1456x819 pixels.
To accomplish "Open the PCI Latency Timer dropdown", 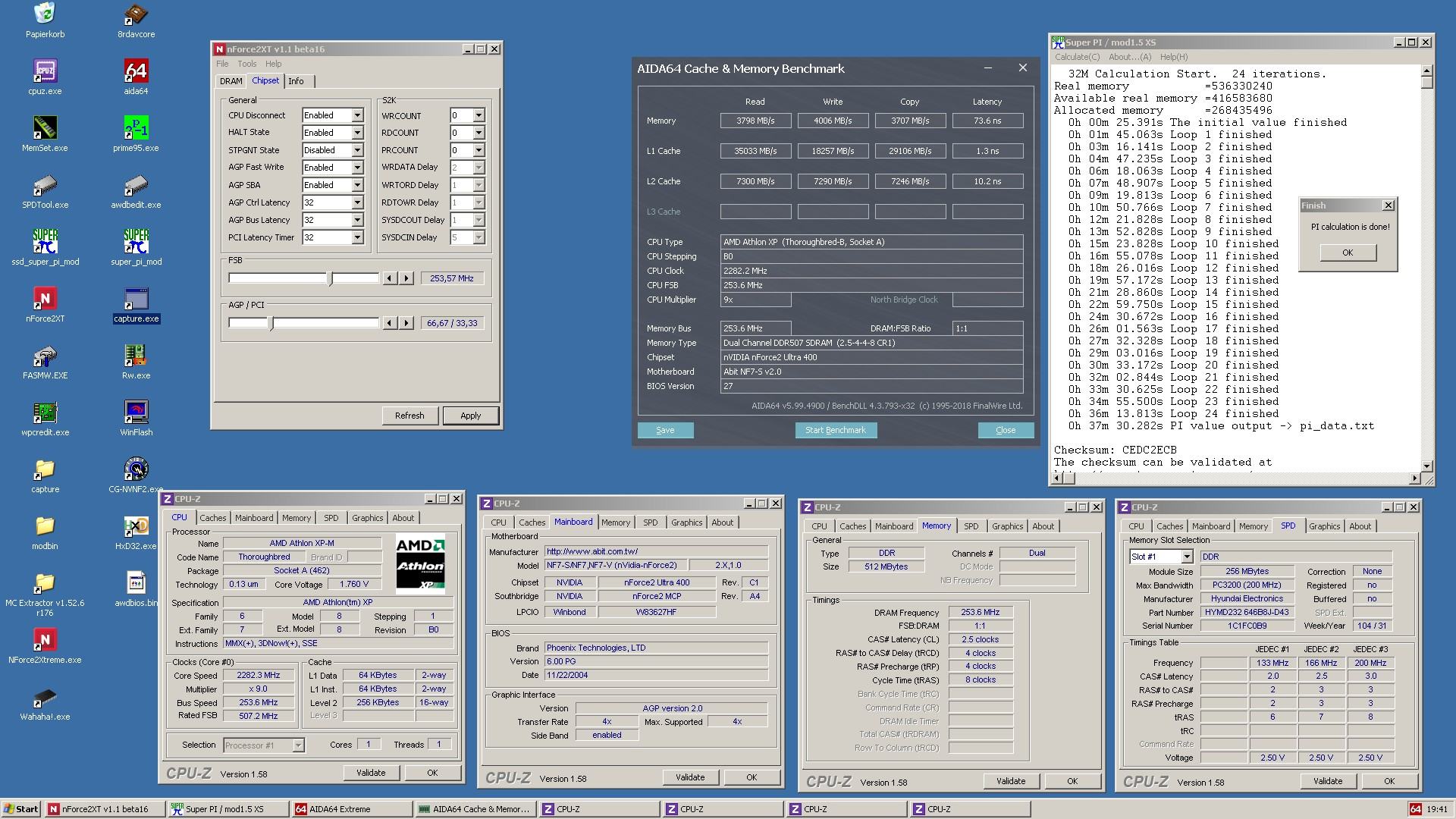I will [357, 237].
